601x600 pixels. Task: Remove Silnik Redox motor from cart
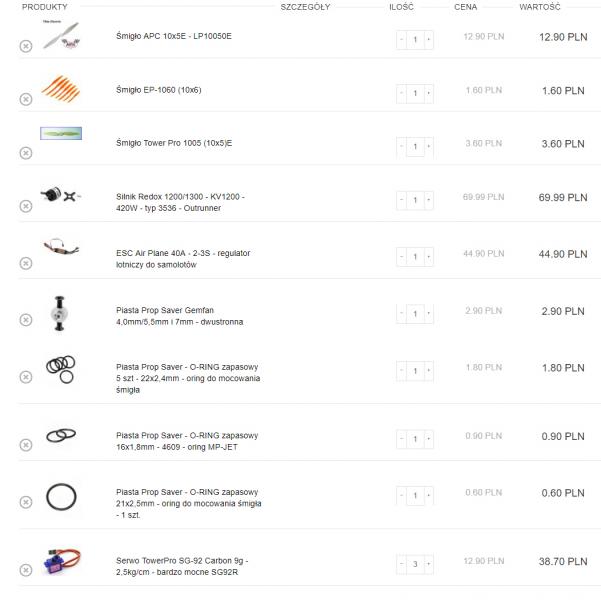click(x=26, y=206)
